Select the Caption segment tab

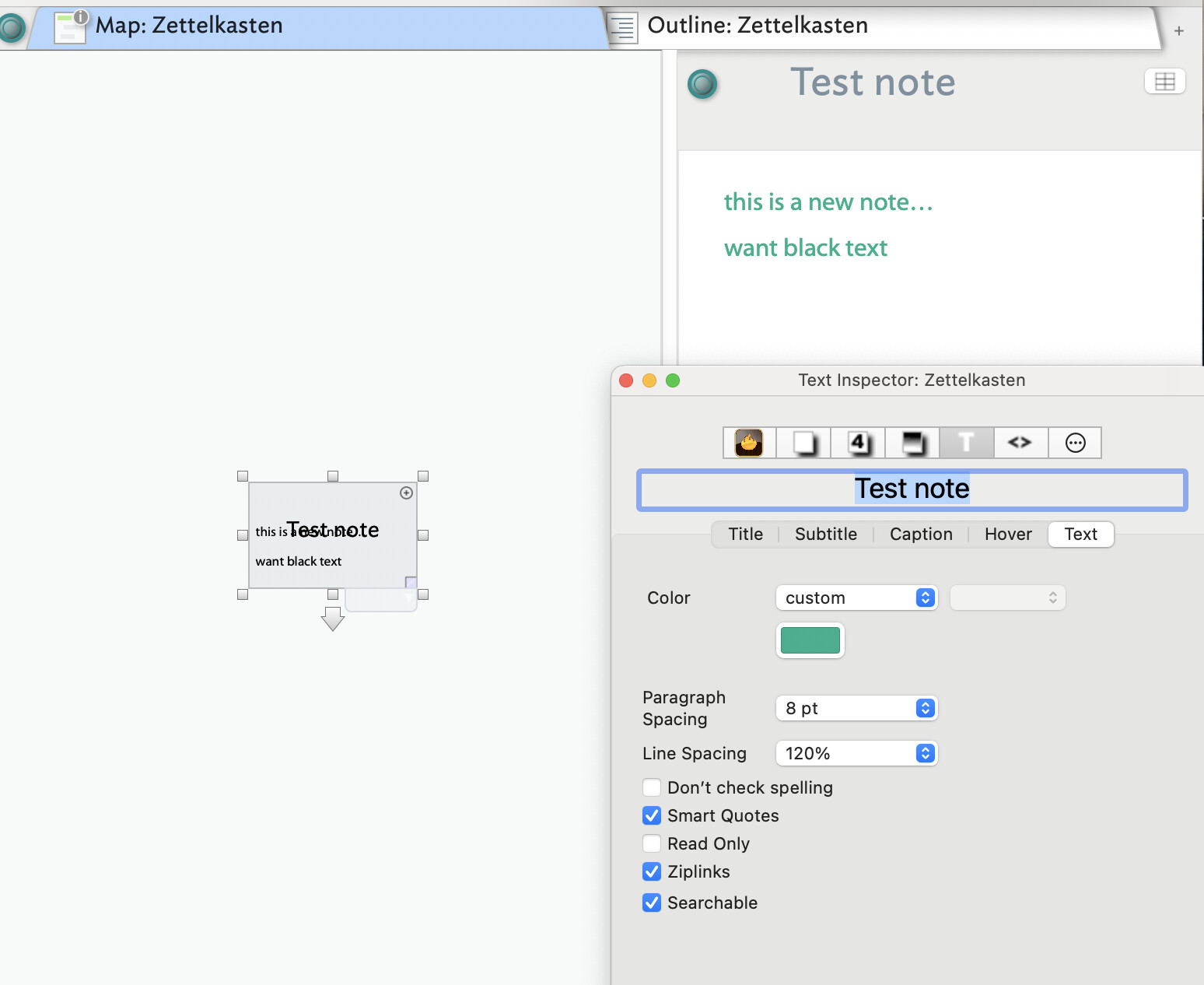[x=921, y=535]
